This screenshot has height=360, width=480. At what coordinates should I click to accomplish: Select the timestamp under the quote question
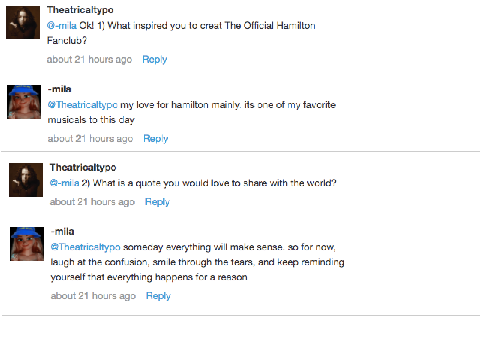pos(92,202)
